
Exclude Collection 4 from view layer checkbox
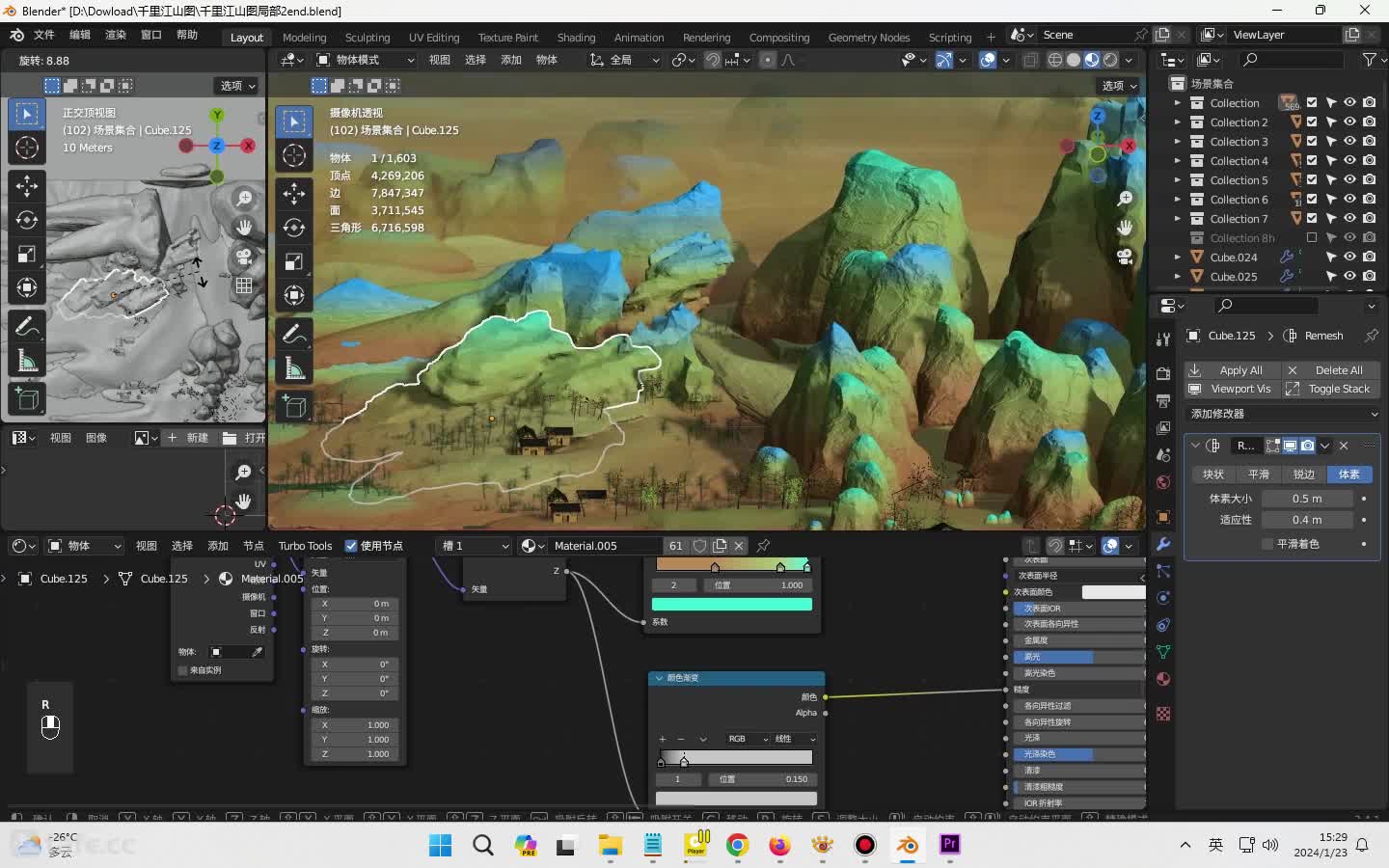(1312, 160)
